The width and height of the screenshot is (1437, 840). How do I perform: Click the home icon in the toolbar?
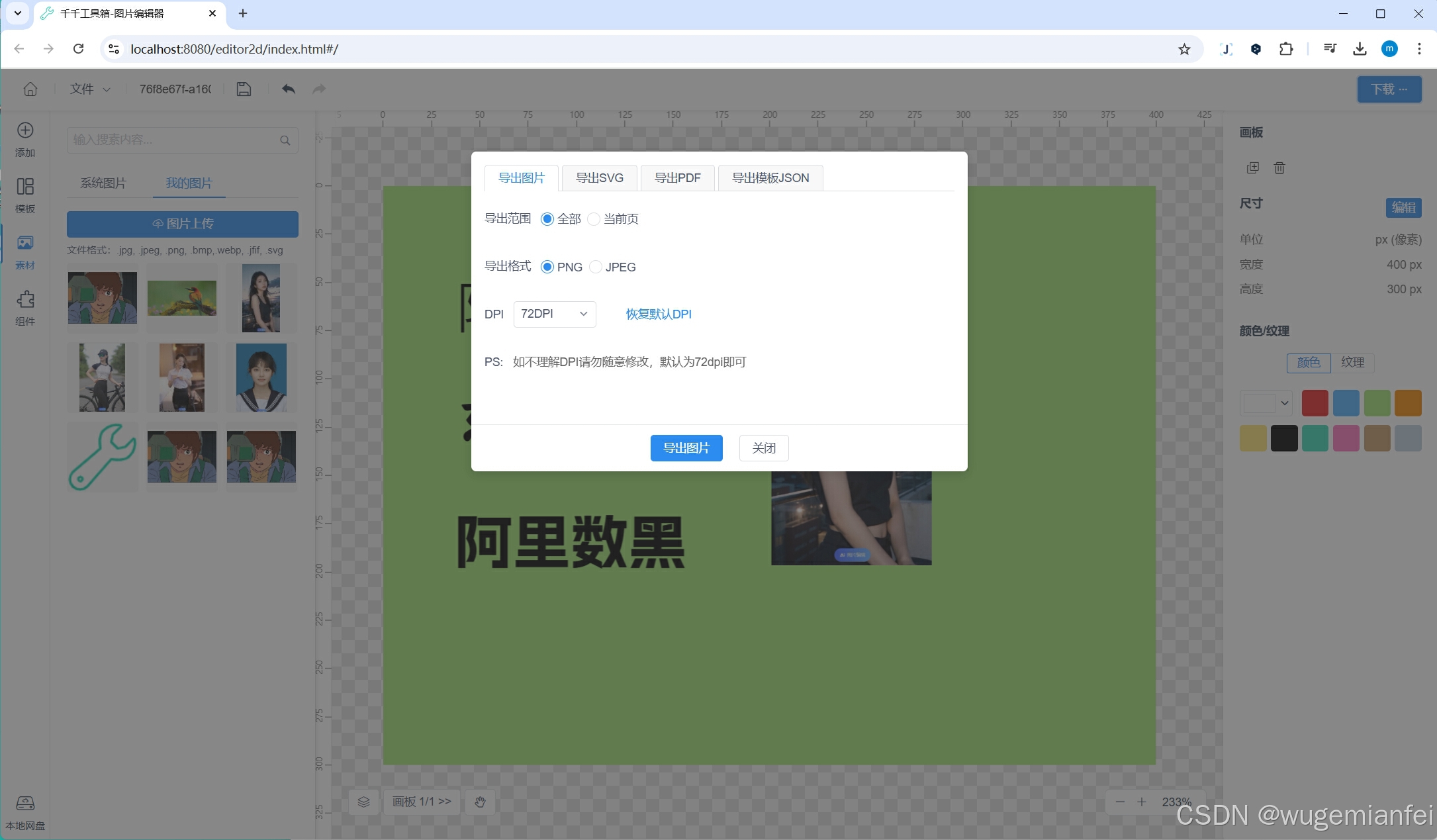coord(30,89)
